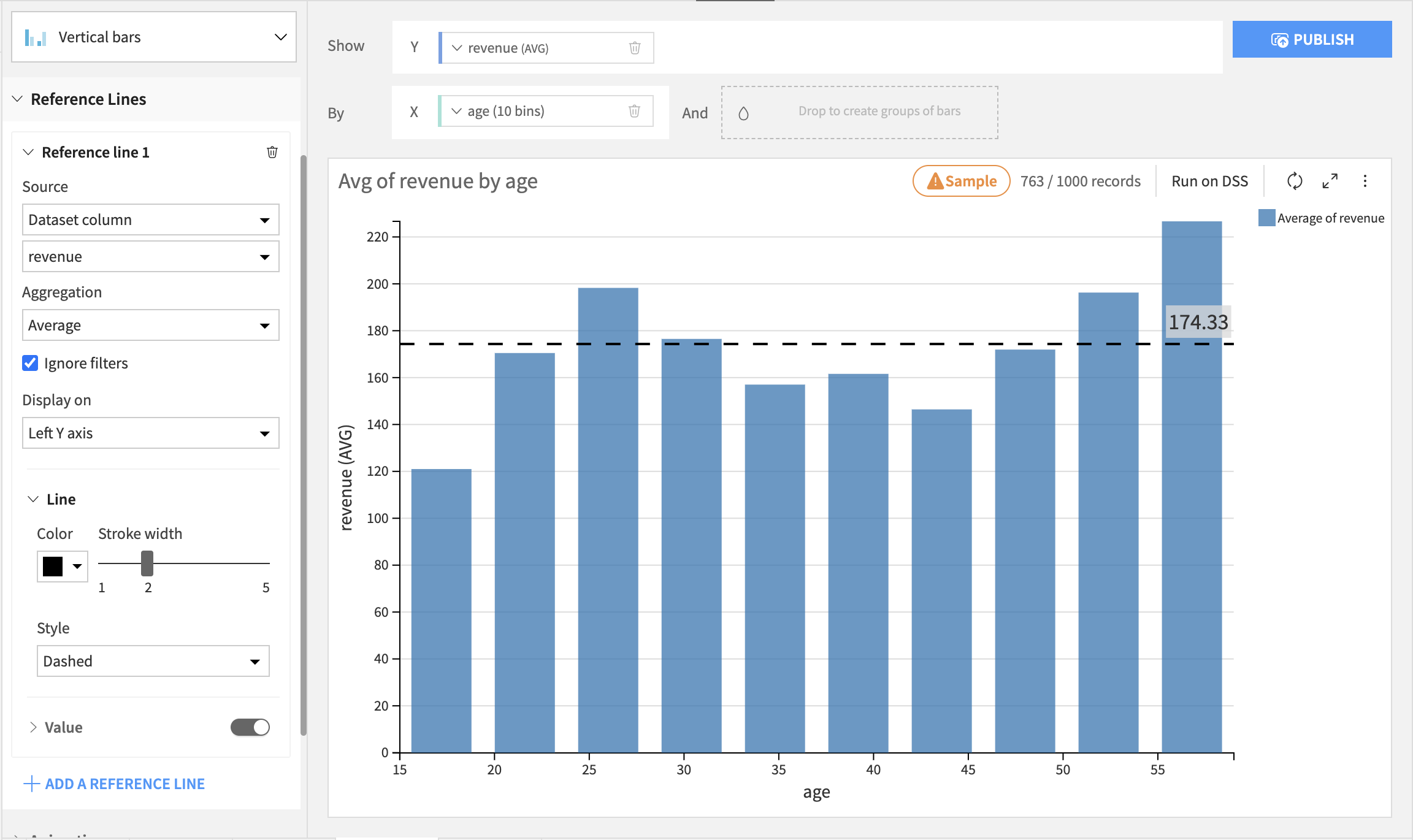This screenshot has height=840, width=1413.
Task: Click Run on DSS engine button
Action: pos(1209,181)
